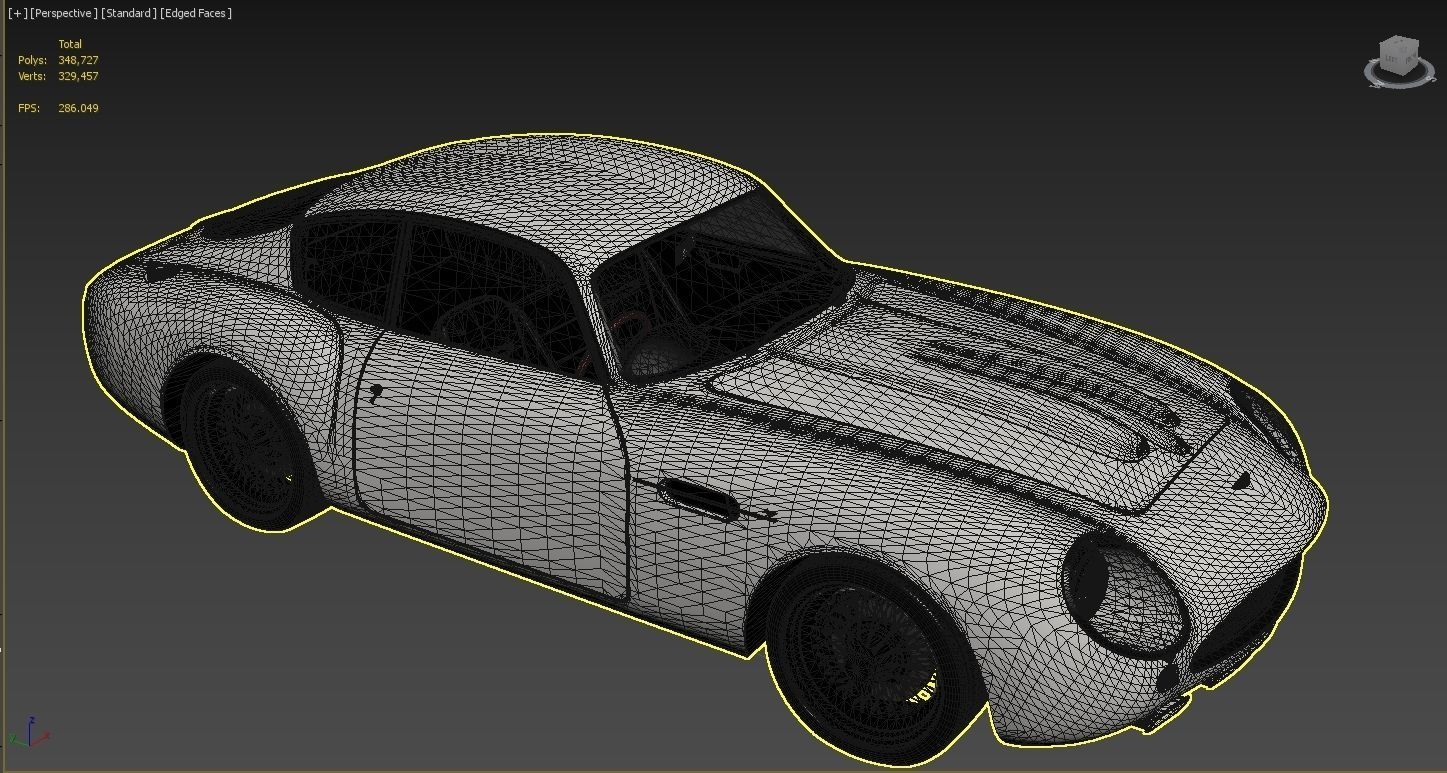
Task: Open the [+] viewport general menu
Action: (17, 13)
